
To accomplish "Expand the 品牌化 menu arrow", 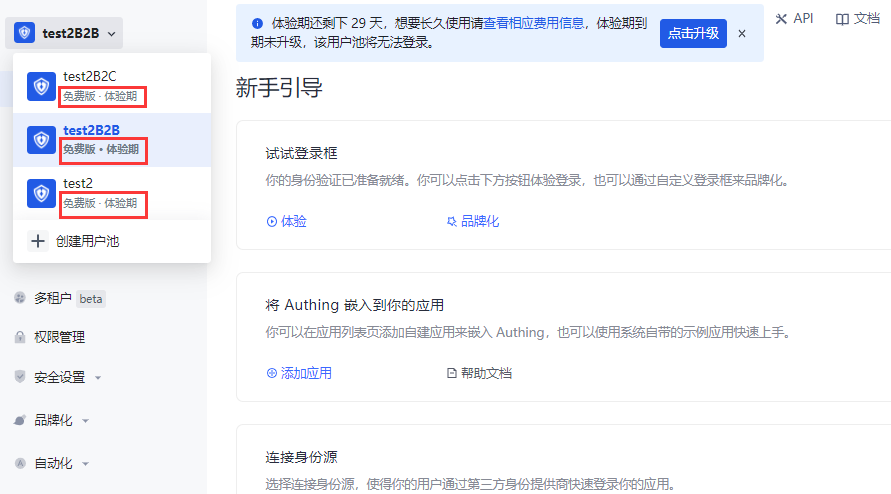I will [x=86, y=421].
